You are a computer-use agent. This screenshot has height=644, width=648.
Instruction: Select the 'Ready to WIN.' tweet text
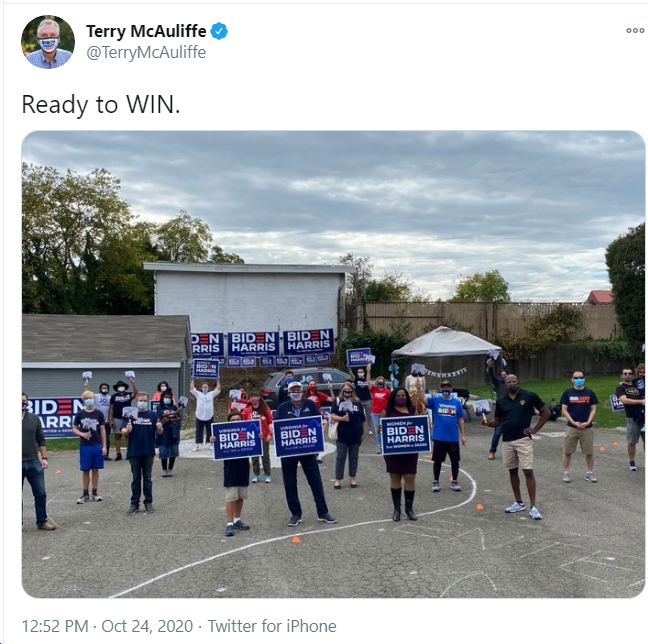(x=101, y=104)
